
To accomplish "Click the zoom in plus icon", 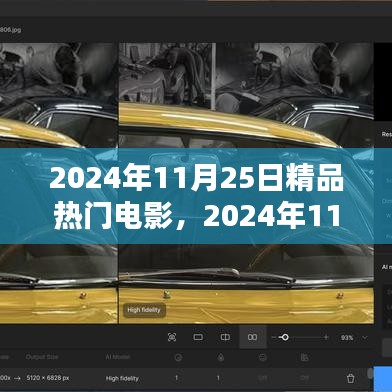I will point(326,337).
